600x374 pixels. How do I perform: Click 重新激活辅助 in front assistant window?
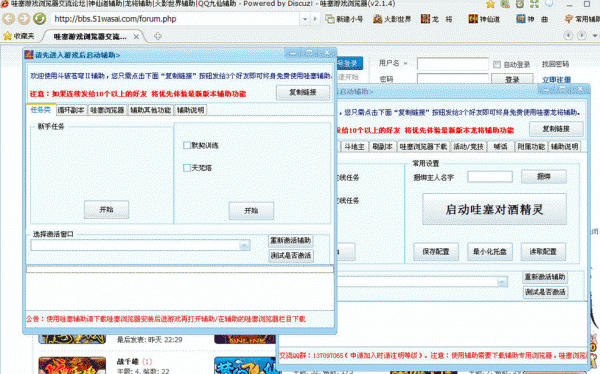[290, 241]
